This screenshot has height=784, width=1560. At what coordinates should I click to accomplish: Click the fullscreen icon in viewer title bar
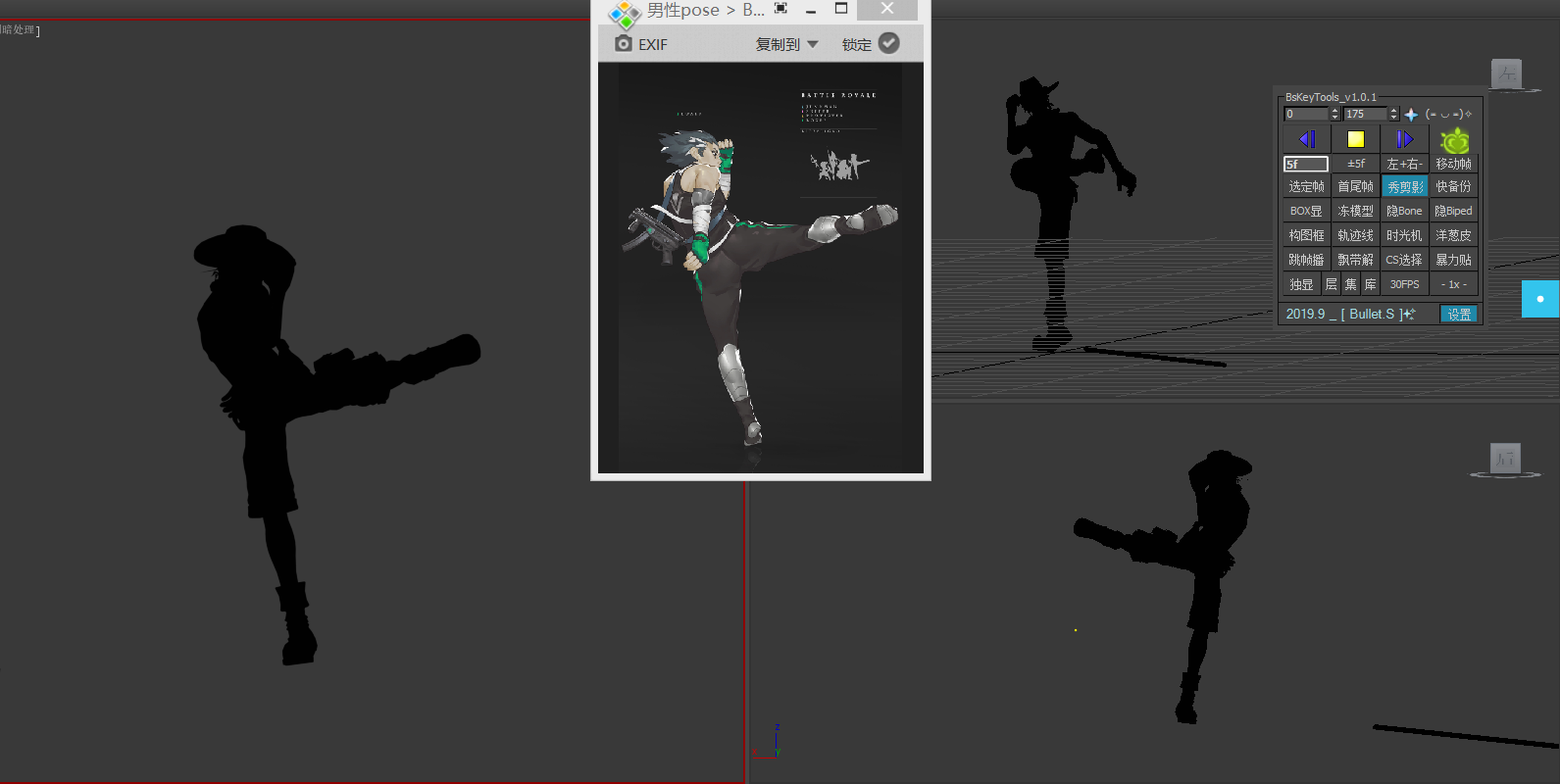(780, 9)
